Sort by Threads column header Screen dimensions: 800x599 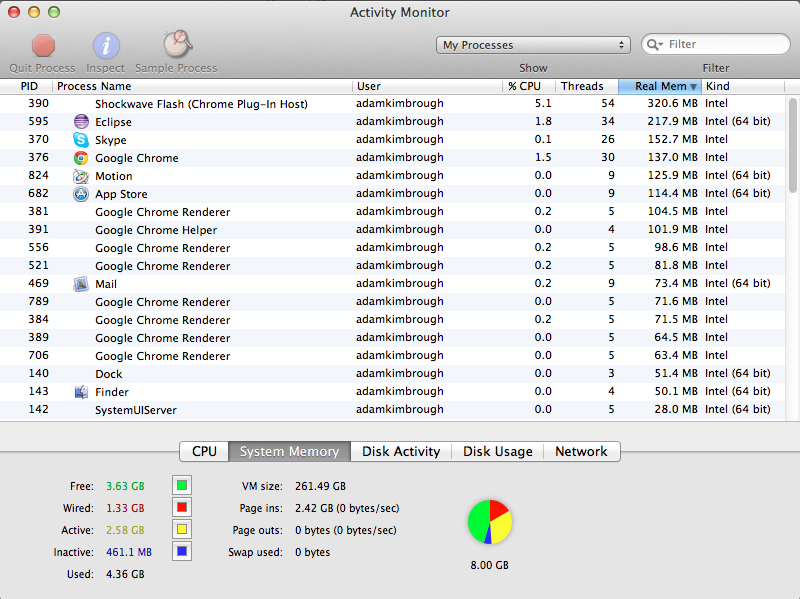coord(587,86)
